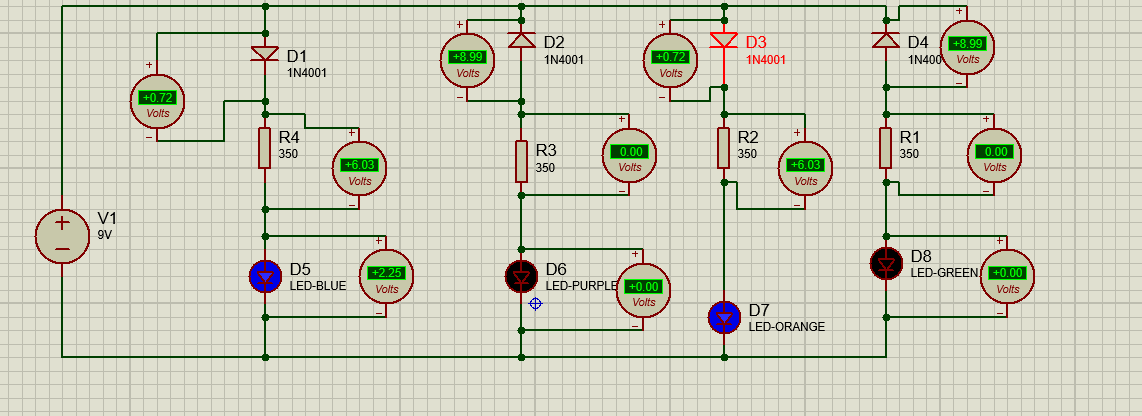Select the red highlighted D3 diode symbol
The image size is (1142, 416).
point(724,40)
